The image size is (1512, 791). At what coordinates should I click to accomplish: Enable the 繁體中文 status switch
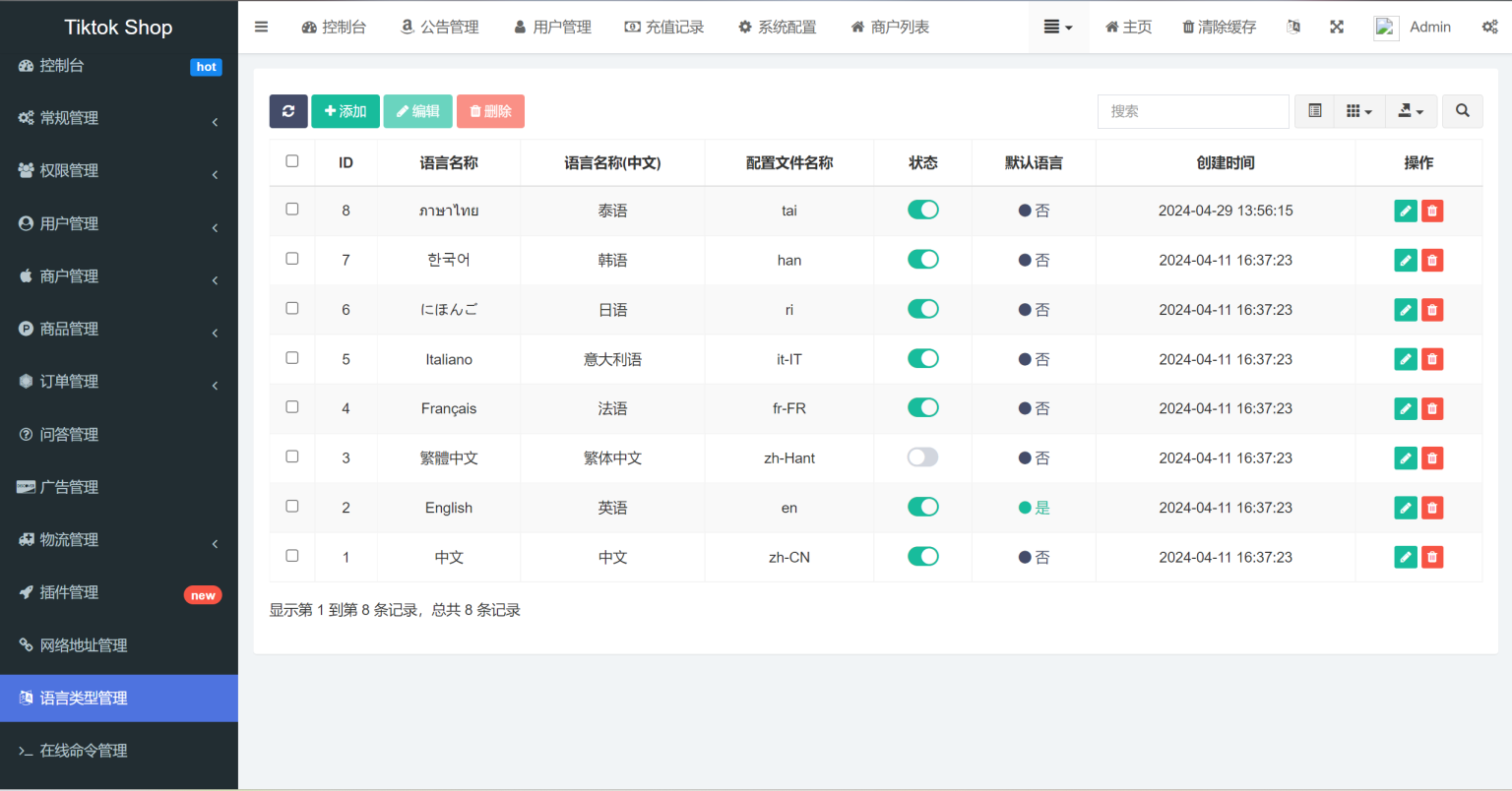922,457
